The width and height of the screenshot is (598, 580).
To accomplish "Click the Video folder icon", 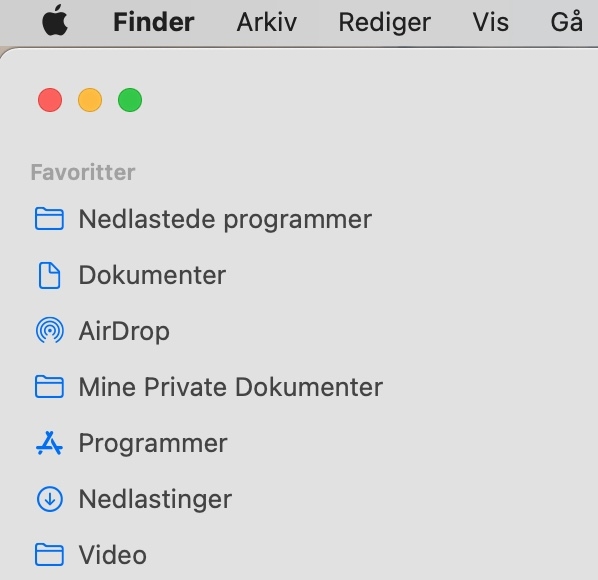I will click(x=49, y=554).
